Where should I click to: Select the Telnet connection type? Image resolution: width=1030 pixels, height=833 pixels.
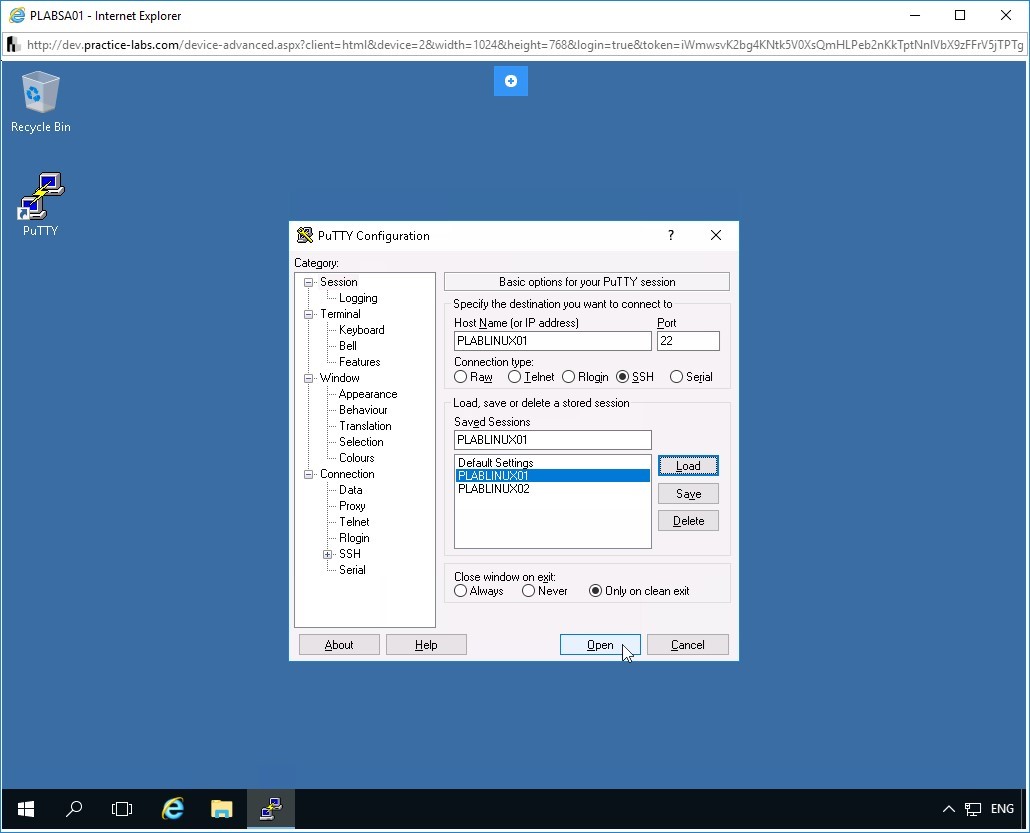click(x=515, y=377)
